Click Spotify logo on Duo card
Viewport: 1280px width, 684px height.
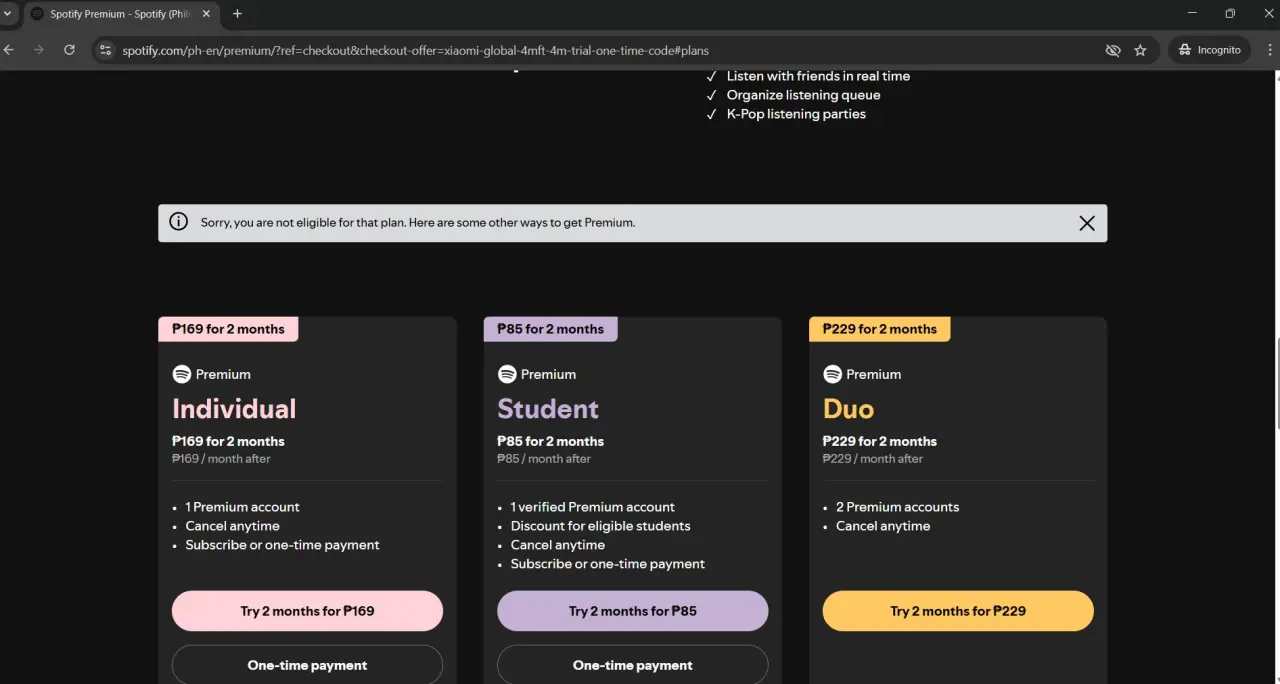(832, 374)
